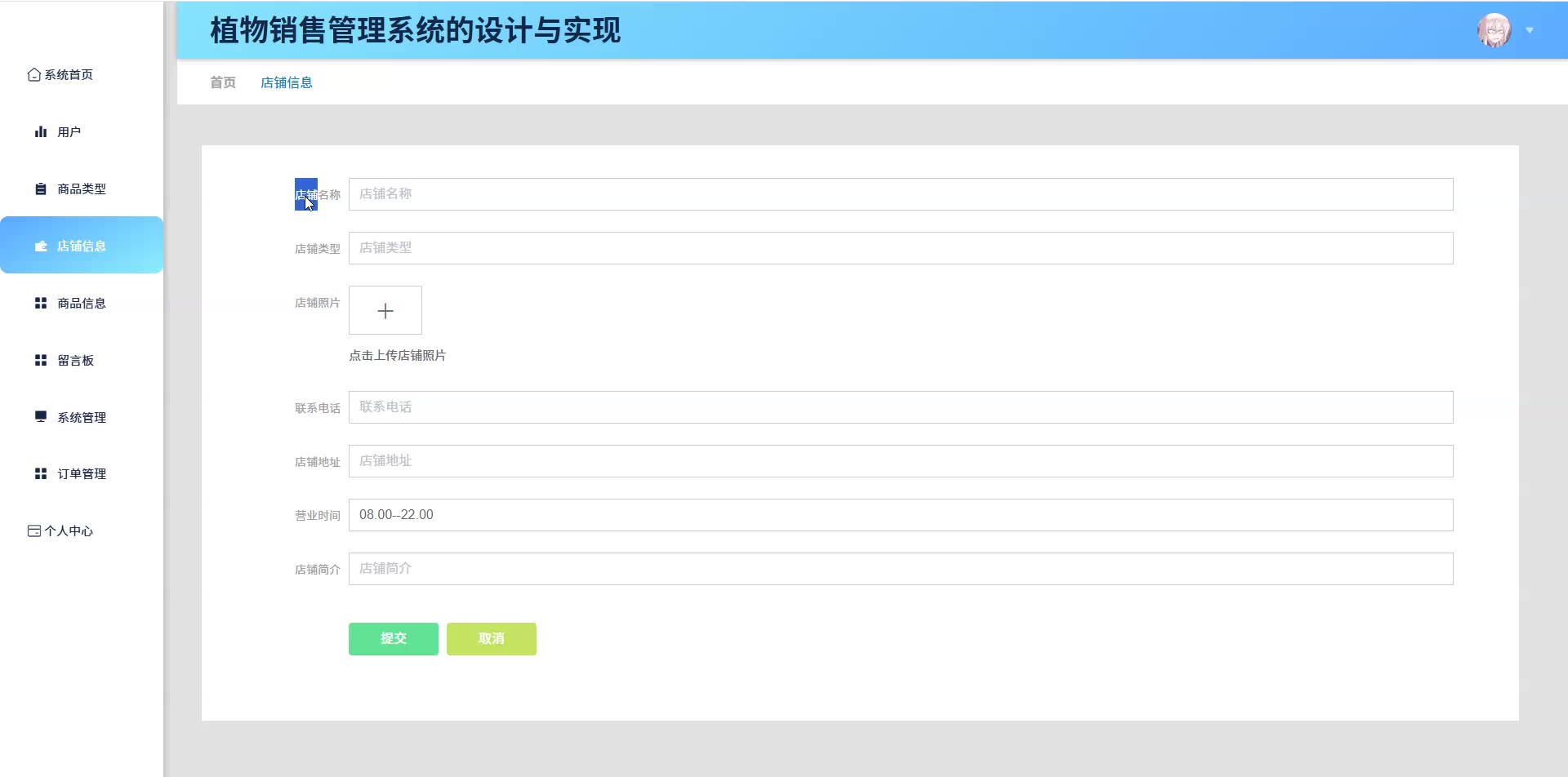The image size is (1568, 777).
Task: Open the 留言板 sidebar menu
Action: point(82,360)
